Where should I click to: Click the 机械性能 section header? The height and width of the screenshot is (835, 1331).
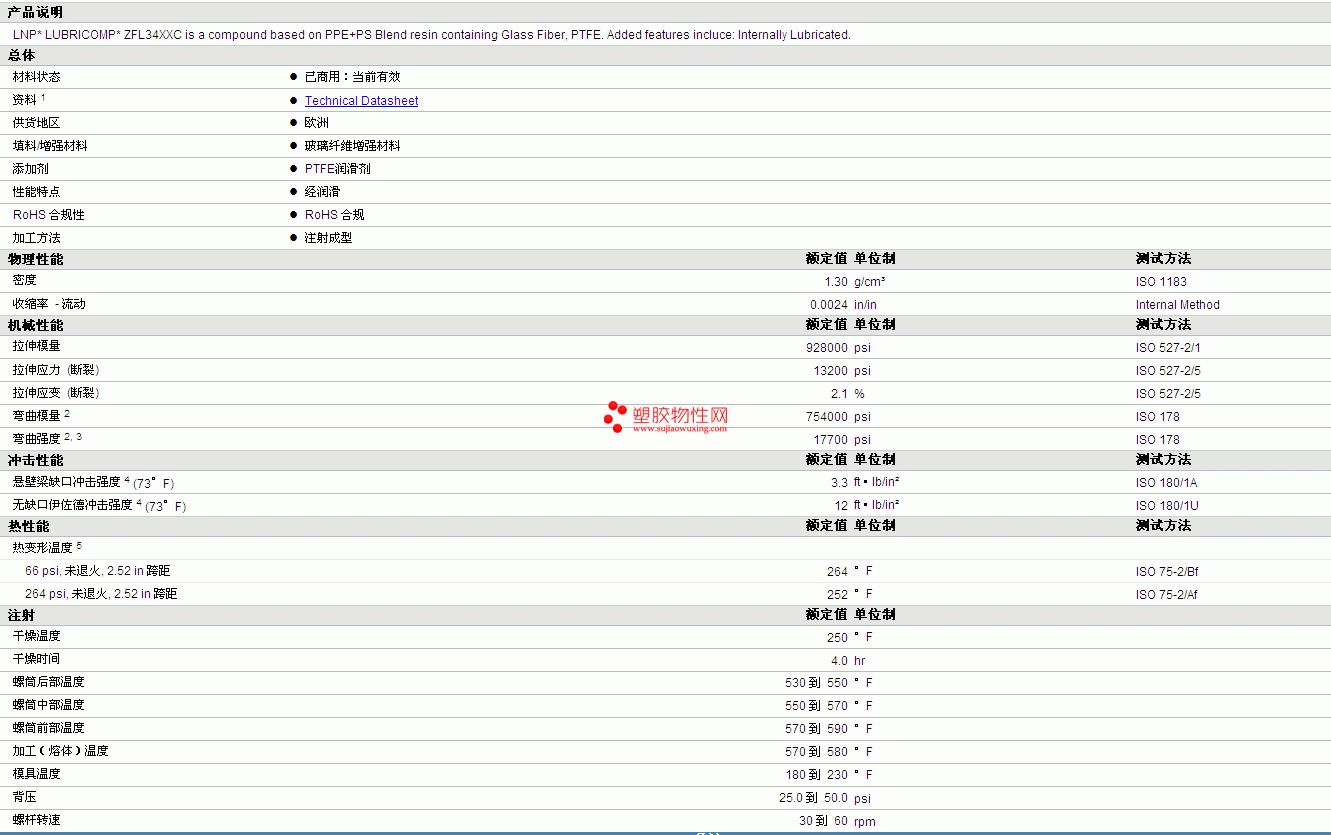point(35,325)
